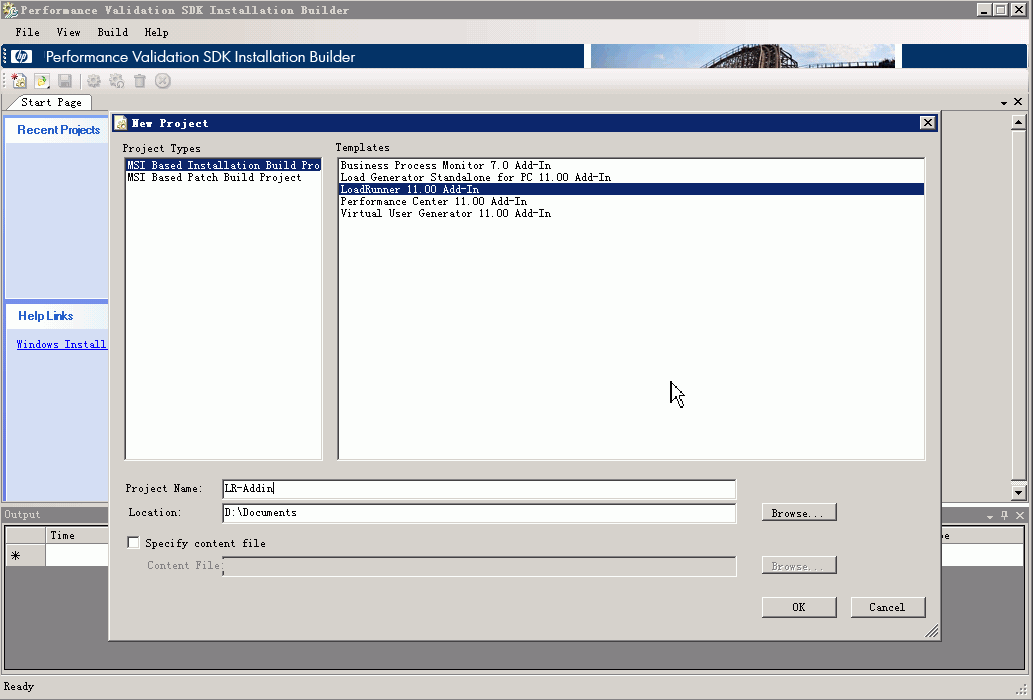
Task: Click the dialog resize grip corner
Action: [932, 632]
